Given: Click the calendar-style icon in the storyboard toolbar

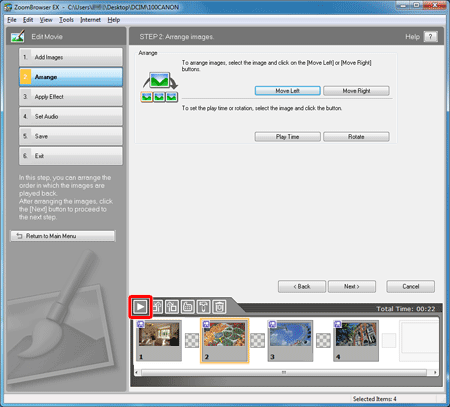Looking at the screenshot, I should pos(188,307).
